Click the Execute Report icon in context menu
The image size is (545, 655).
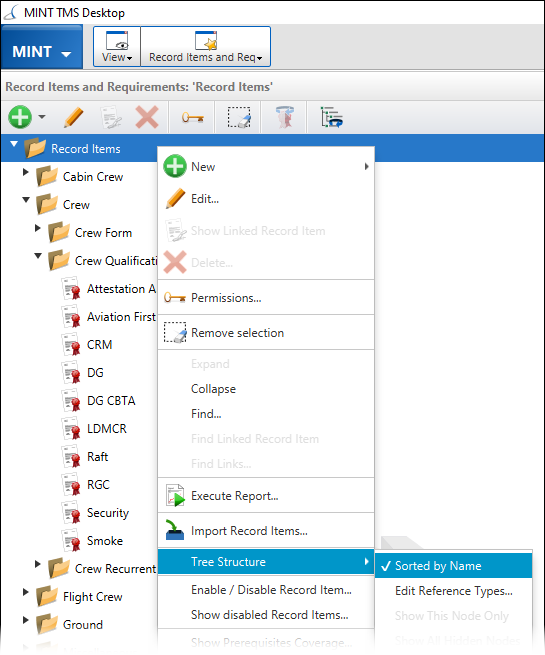coord(175,495)
